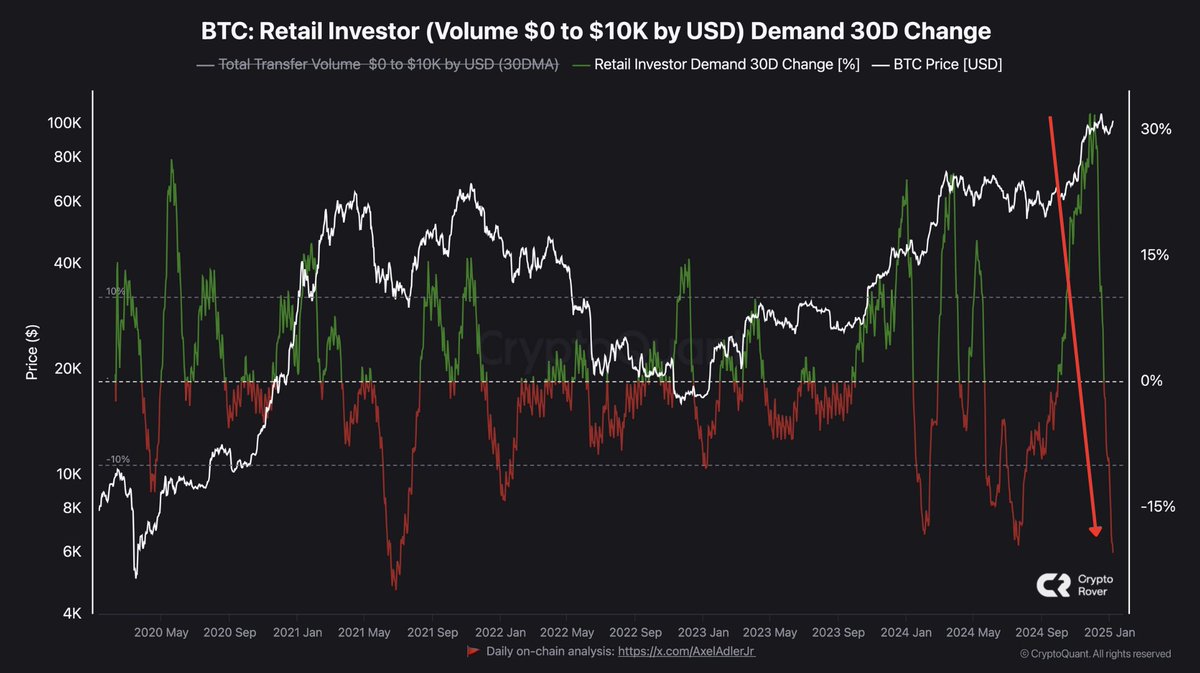The image size is (1200, 673).
Task: Click the small -10% threshold line label
Action: (117, 459)
